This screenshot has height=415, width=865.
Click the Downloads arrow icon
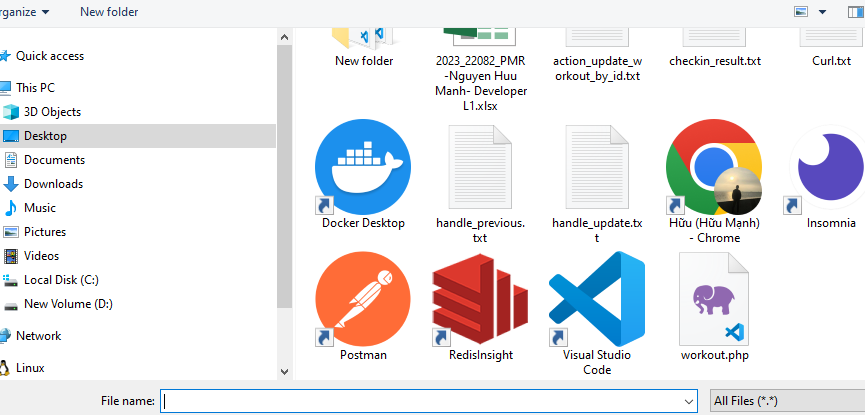11,184
